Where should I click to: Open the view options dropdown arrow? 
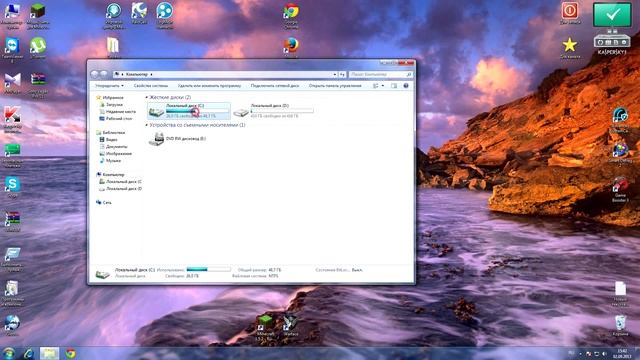point(382,86)
